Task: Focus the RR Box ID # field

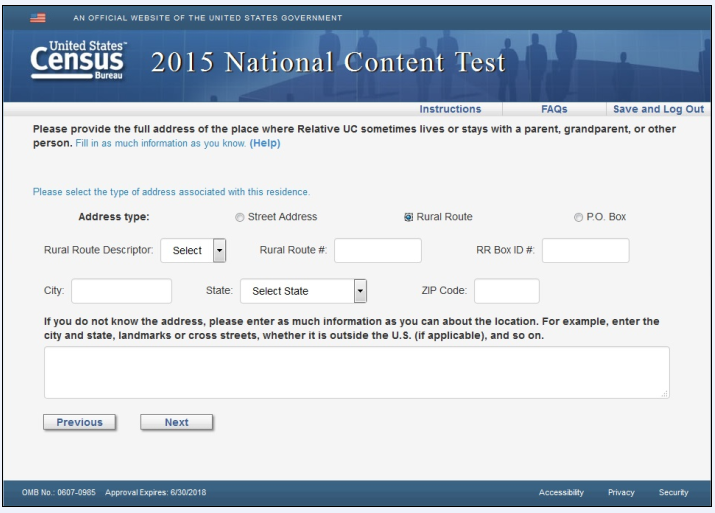Action: [x=585, y=250]
